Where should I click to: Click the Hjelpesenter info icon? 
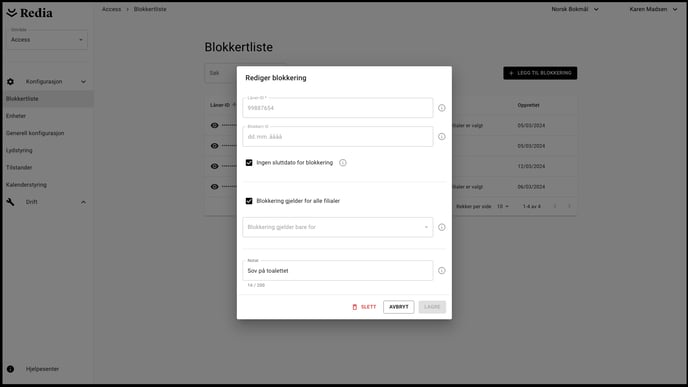11,369
